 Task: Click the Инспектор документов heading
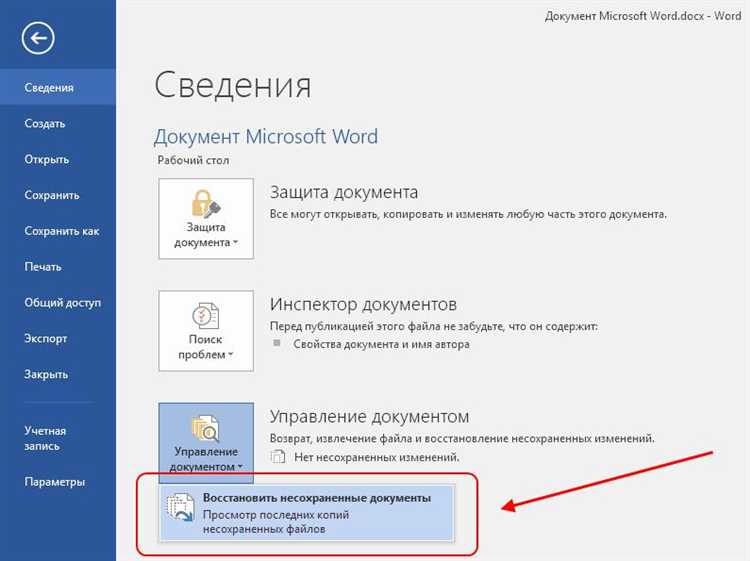364,304
